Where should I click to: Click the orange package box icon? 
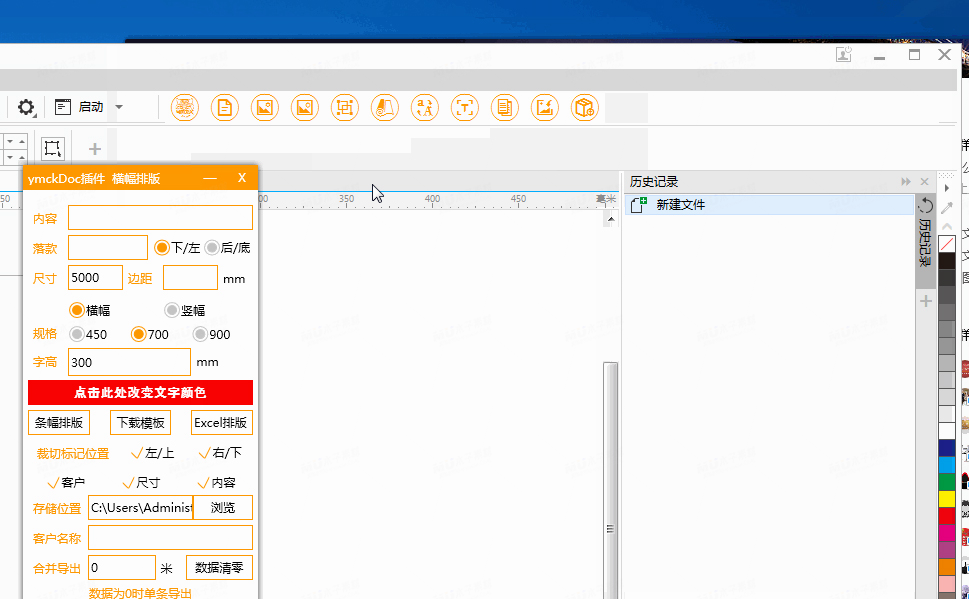tap(585, 108)
